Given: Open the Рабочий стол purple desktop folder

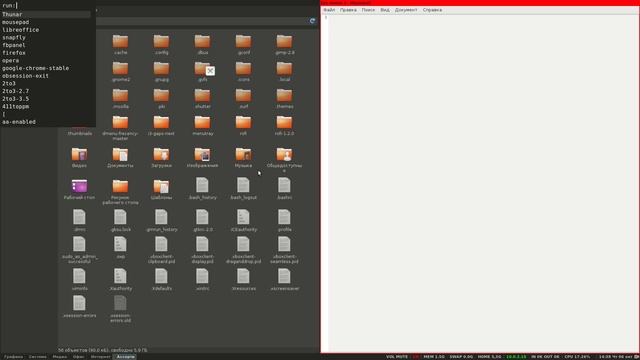Looking at the screenshot, I should (x=79, y=189).
